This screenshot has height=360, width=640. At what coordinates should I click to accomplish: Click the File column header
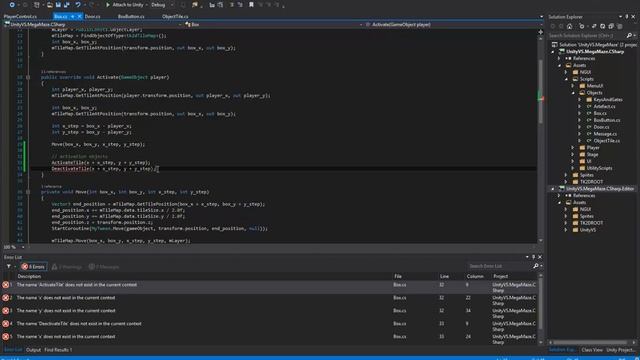(398, 276)
